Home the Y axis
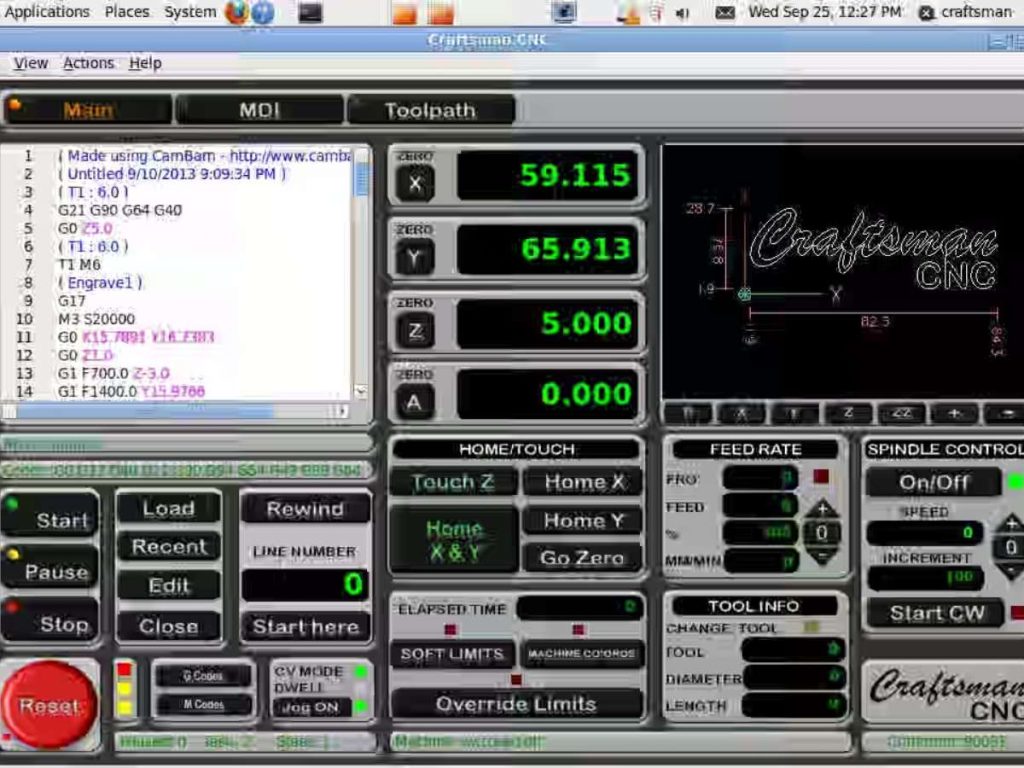Image resolution: width=1024 pixels, height=768 pixels. click(x=584, y=520)
